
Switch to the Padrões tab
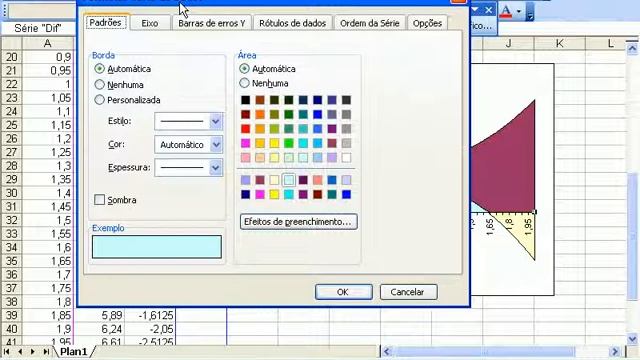[x=105, y=22]
